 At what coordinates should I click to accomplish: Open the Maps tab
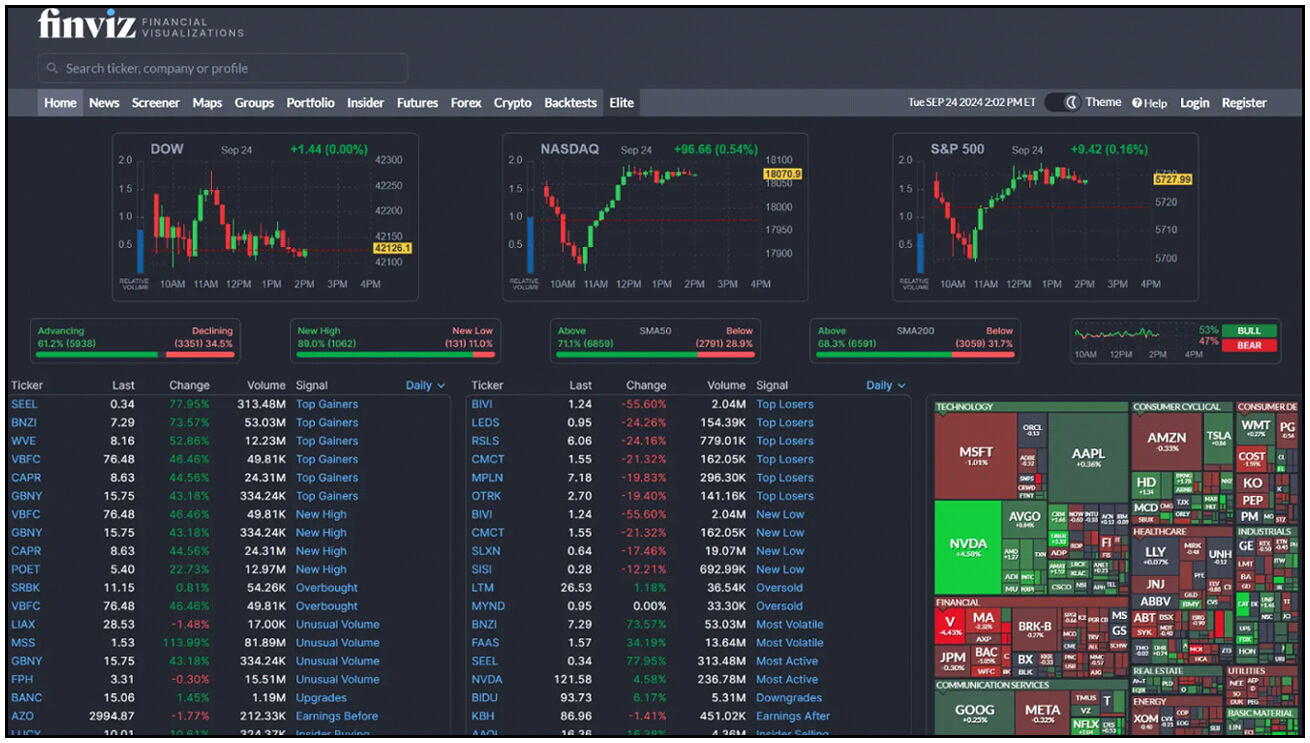click(207, 103)
